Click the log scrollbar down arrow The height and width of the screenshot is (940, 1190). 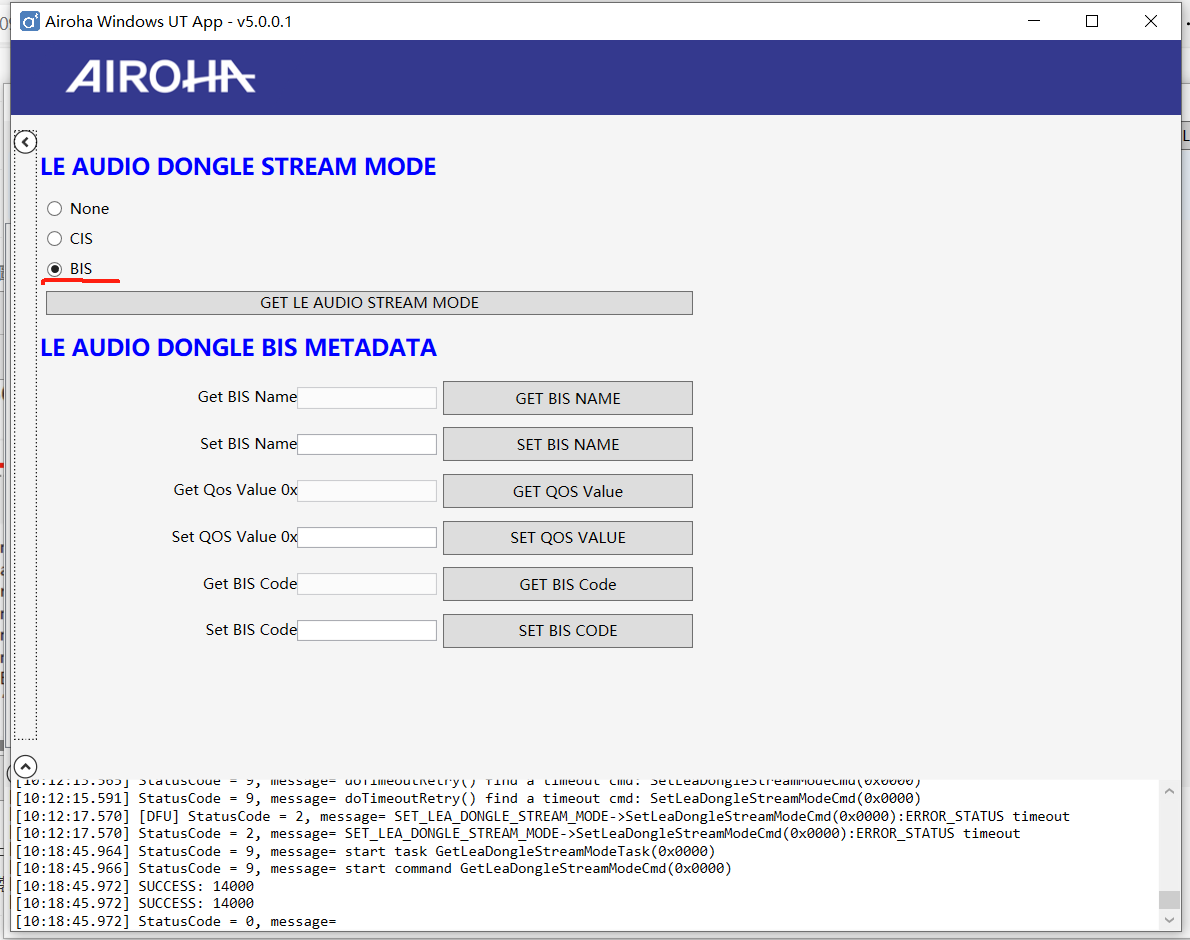click(x=1169, y=920)
